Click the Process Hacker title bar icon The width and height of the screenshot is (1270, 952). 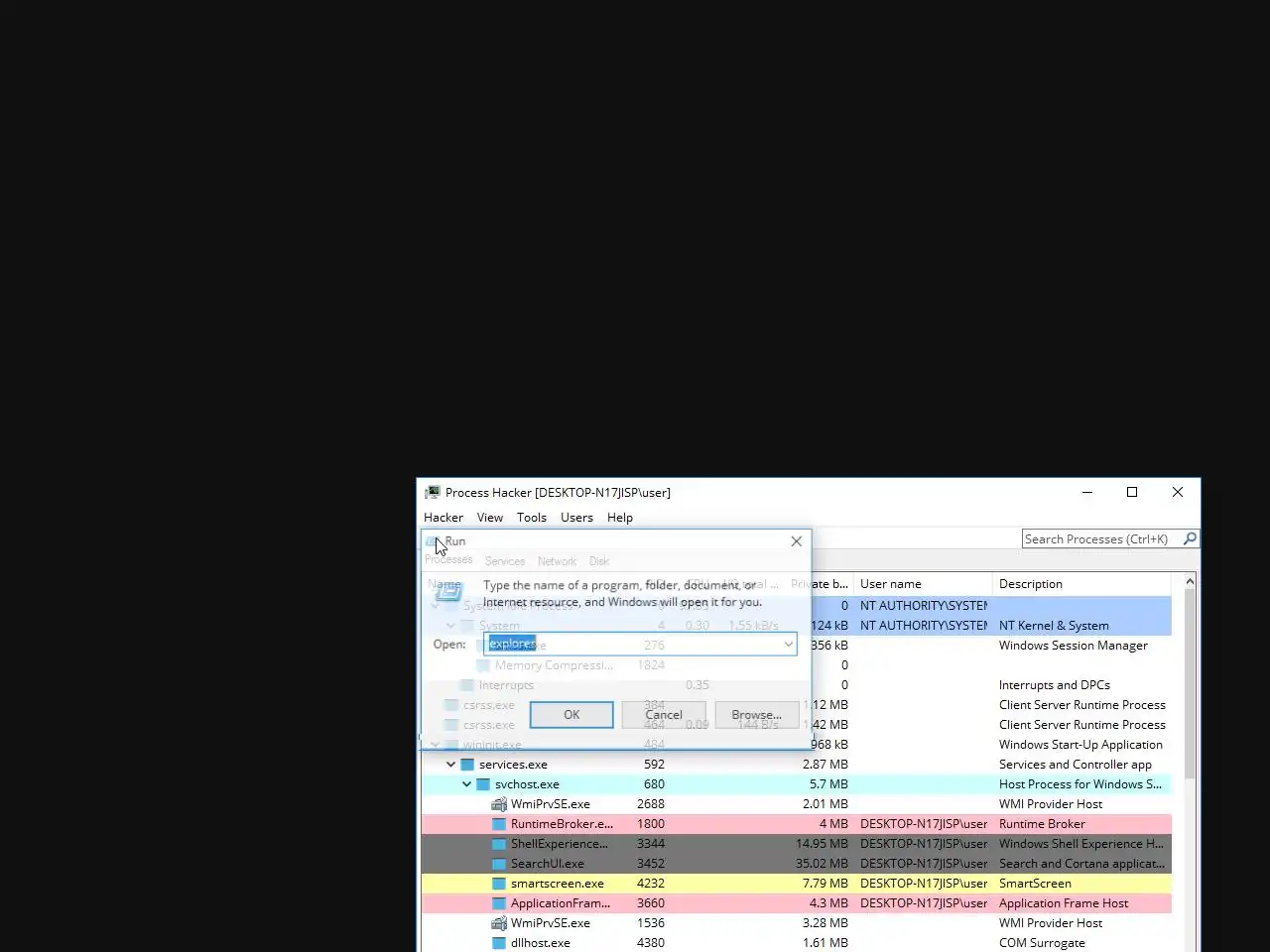433,492
